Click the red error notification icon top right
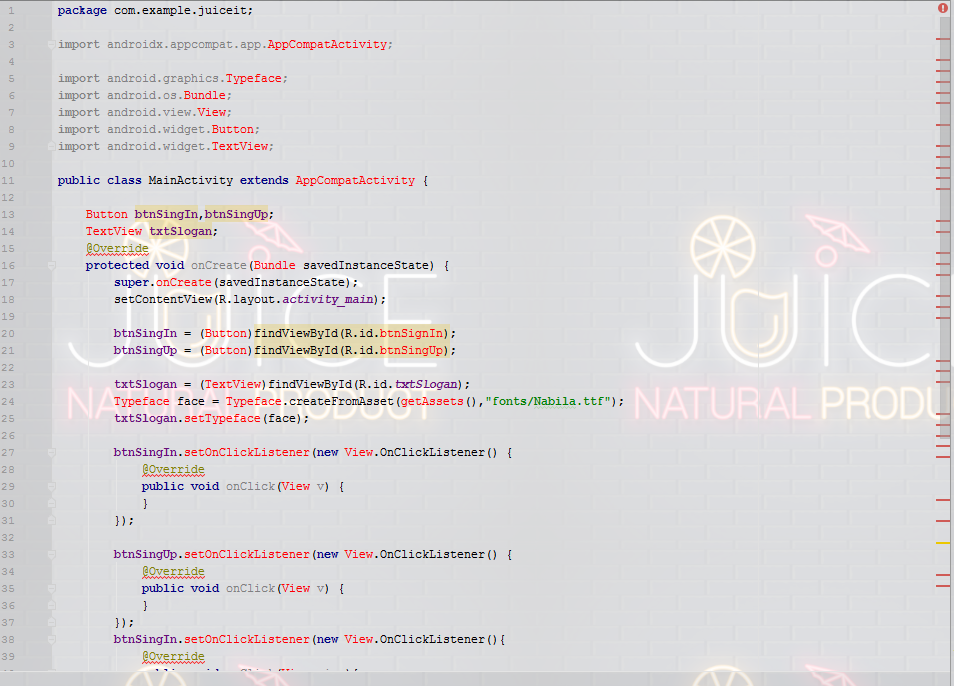 941,9
